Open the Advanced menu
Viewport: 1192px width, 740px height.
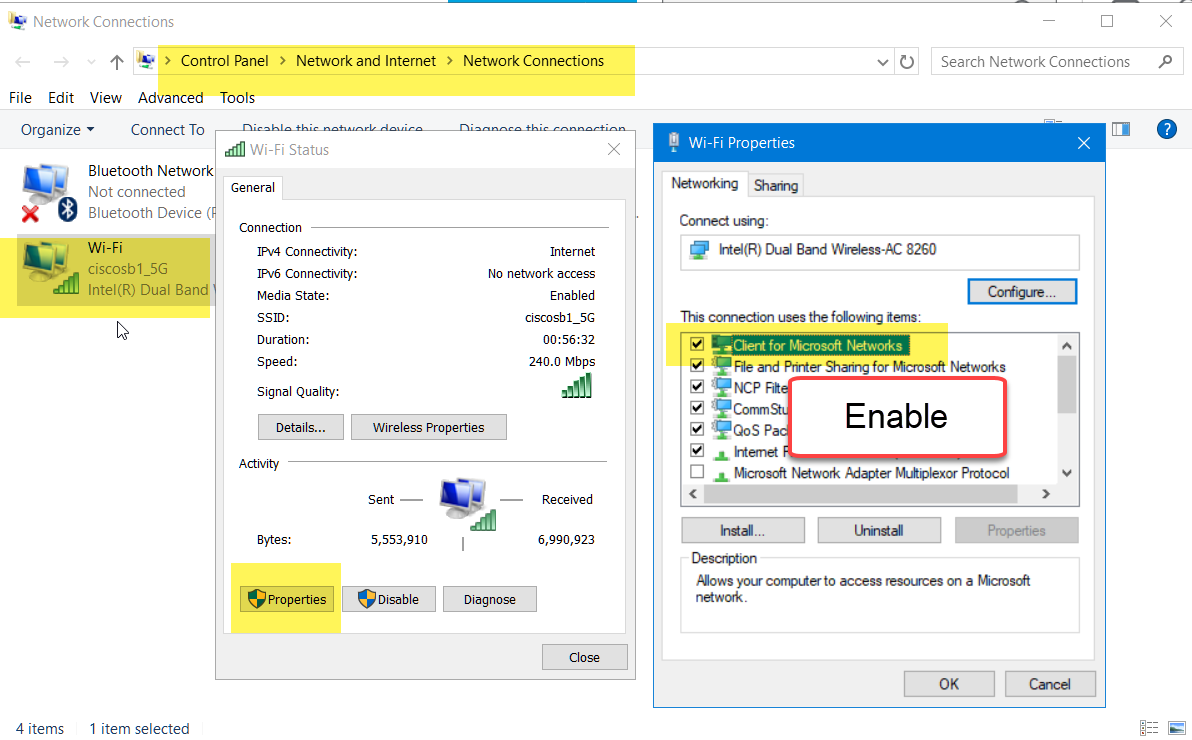click(170, 97)
